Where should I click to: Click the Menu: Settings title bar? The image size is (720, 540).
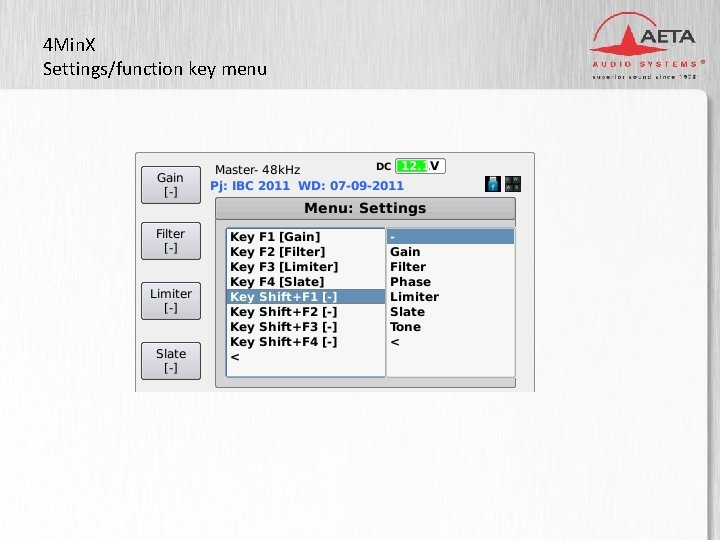click(x=366, y=208)
